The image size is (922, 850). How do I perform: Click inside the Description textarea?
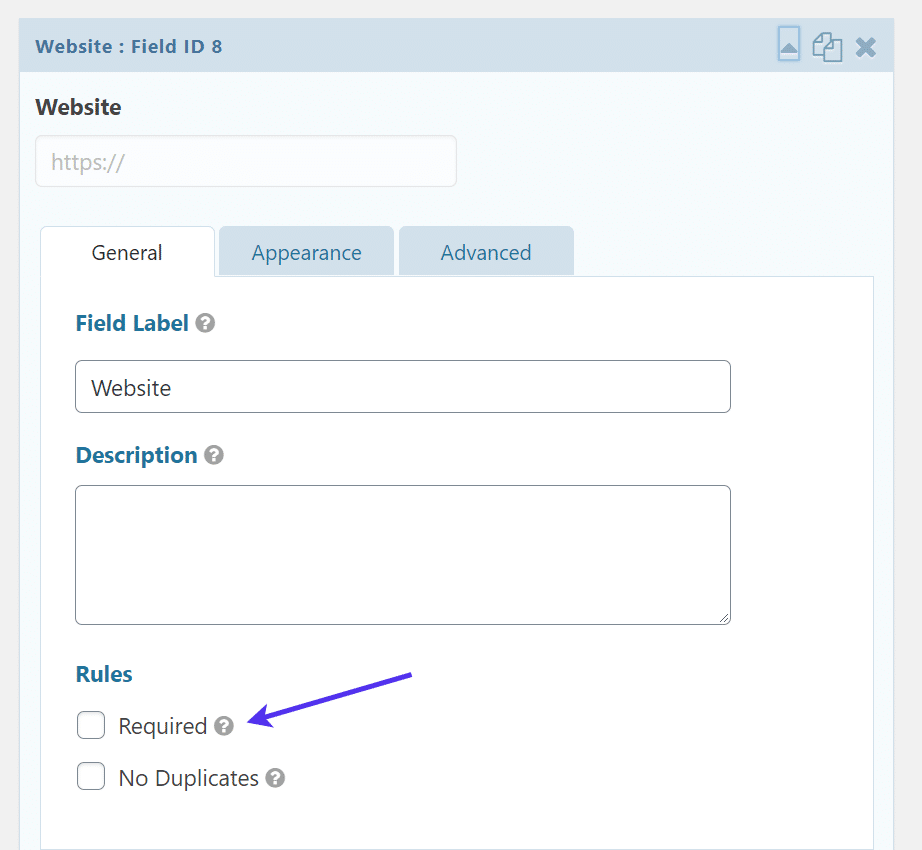click(402, 555)
